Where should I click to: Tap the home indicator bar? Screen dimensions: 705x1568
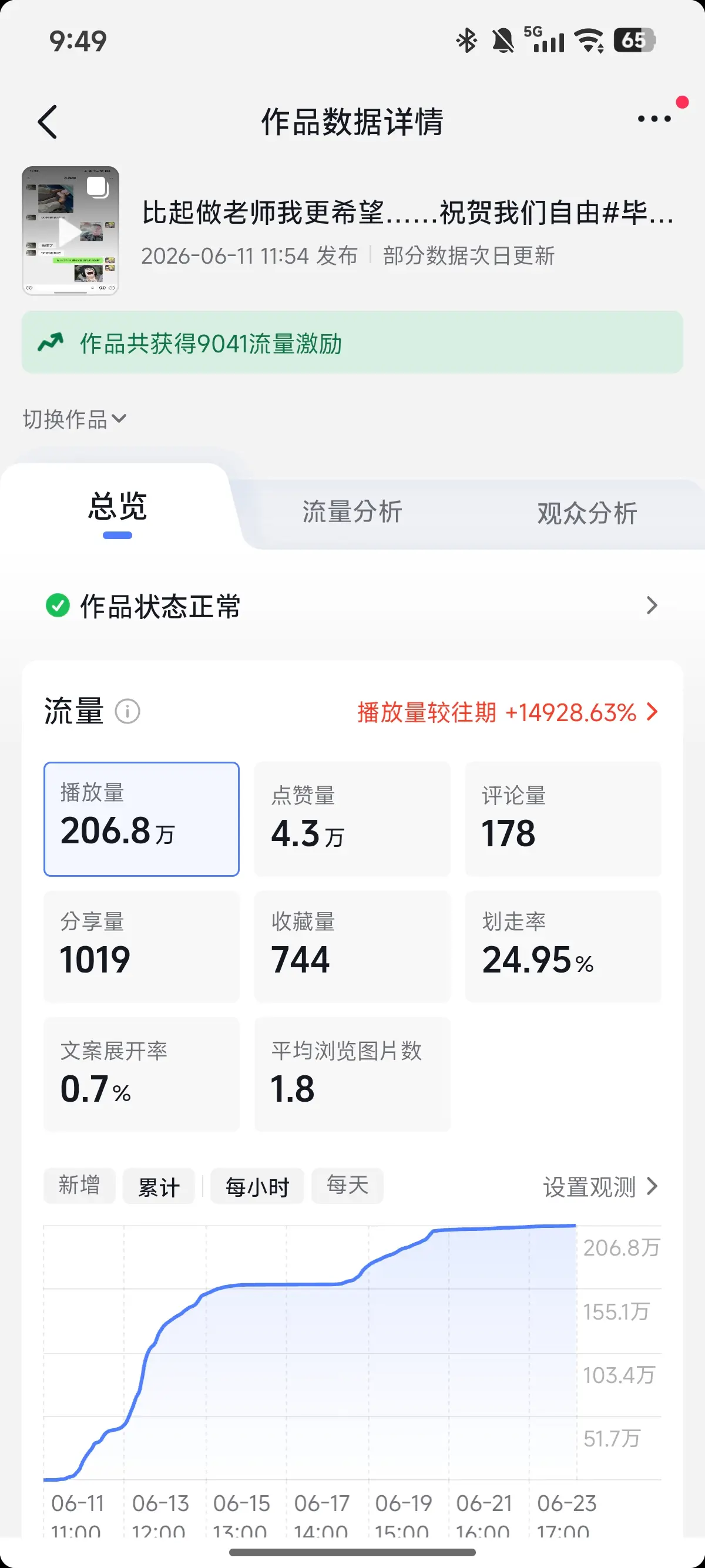coord(352,1552)
